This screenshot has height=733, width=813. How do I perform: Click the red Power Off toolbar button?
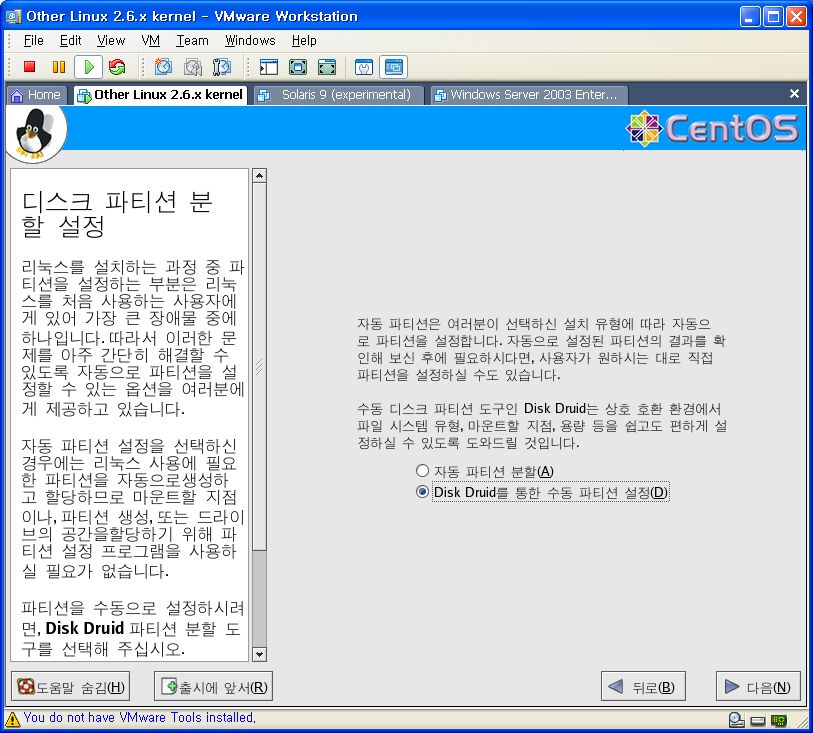pyautogui.click(x=29, y=67)
